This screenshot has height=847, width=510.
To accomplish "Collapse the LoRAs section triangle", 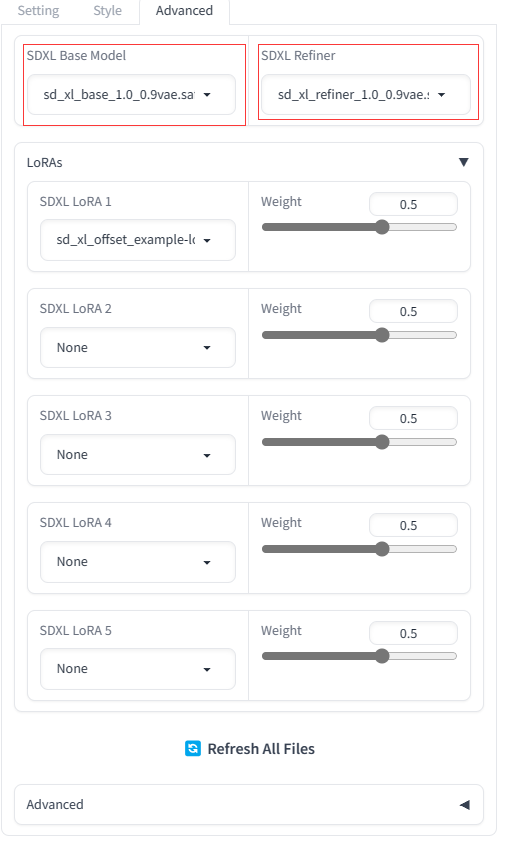I will (464, 162).
